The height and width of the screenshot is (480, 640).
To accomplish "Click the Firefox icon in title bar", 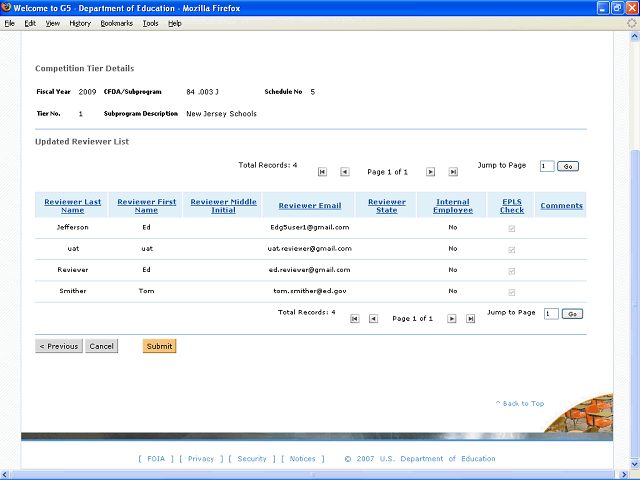I will 6,7.
